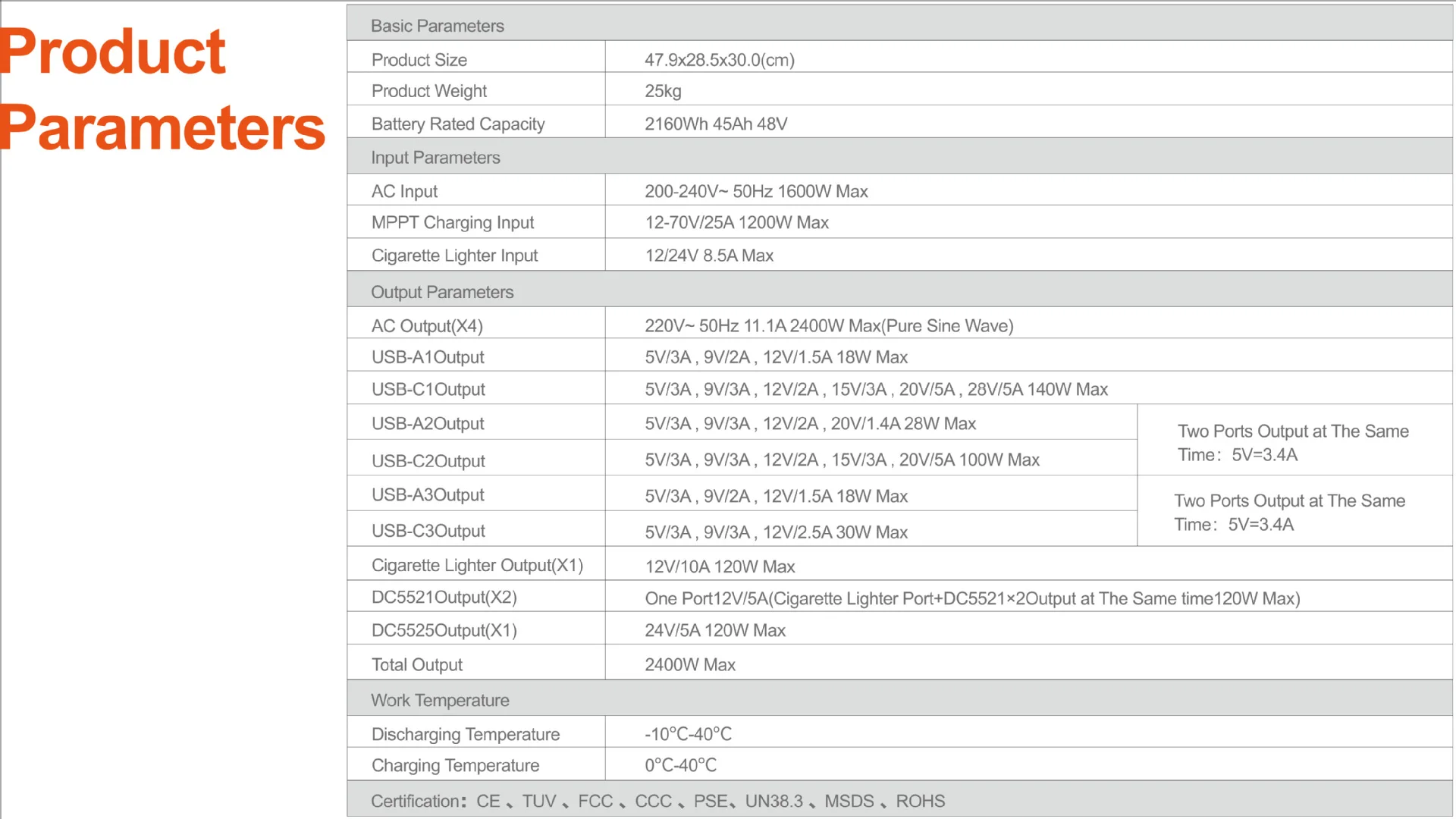
Task: Click the Product Size row label
Action: 419,60
